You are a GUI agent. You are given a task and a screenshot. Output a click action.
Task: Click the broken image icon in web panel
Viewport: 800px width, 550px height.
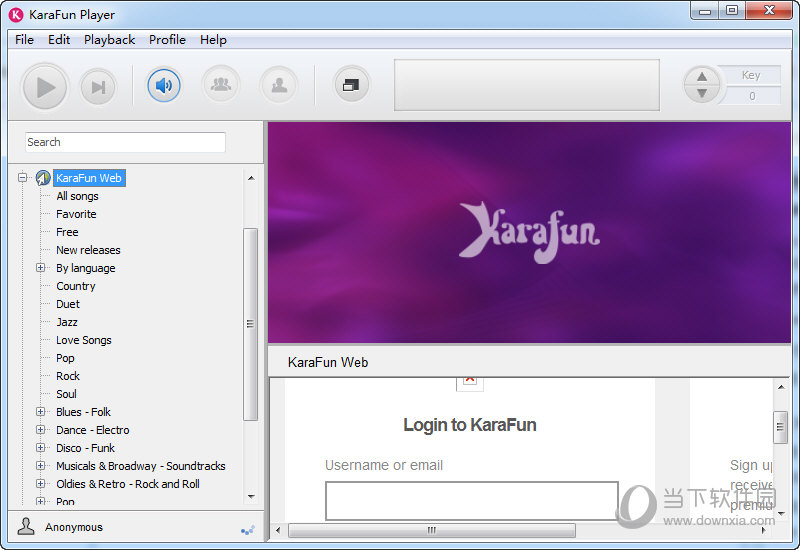[469, 382]
